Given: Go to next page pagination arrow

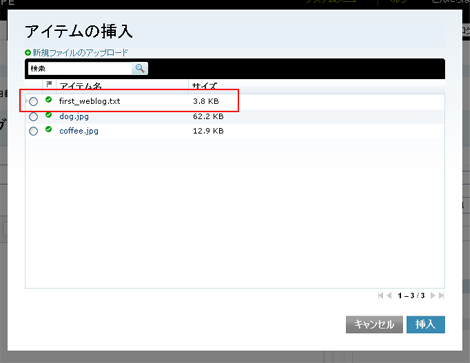Looking at the screenshot, I should click(433, 296).
